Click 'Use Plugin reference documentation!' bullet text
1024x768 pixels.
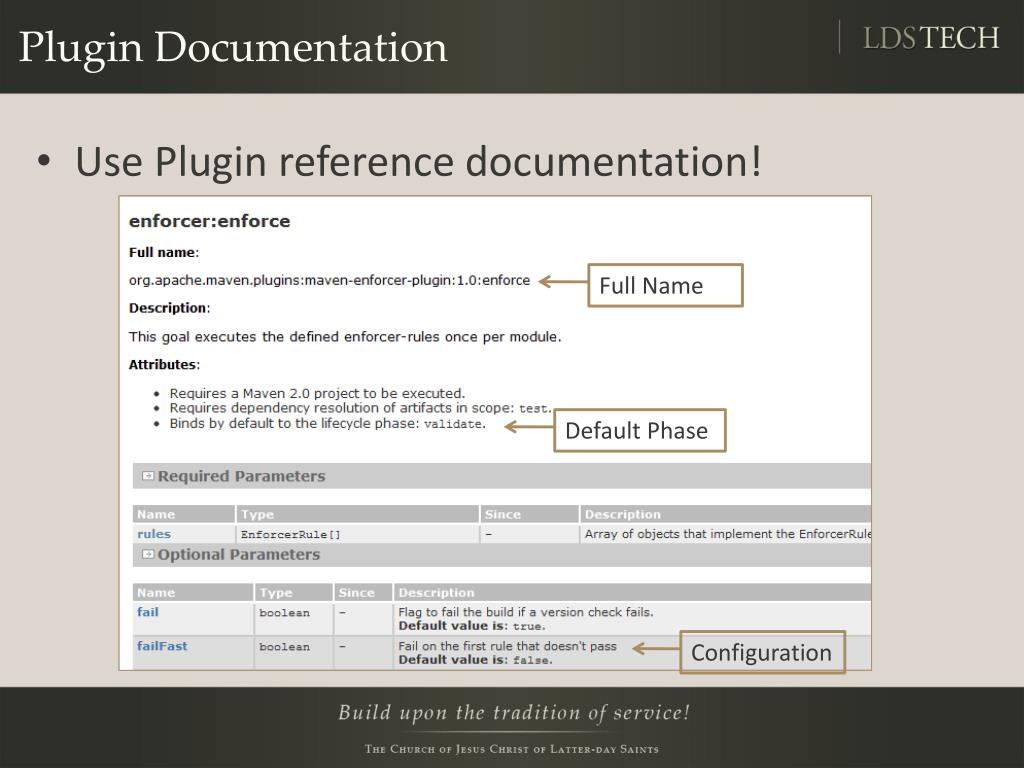419,161
